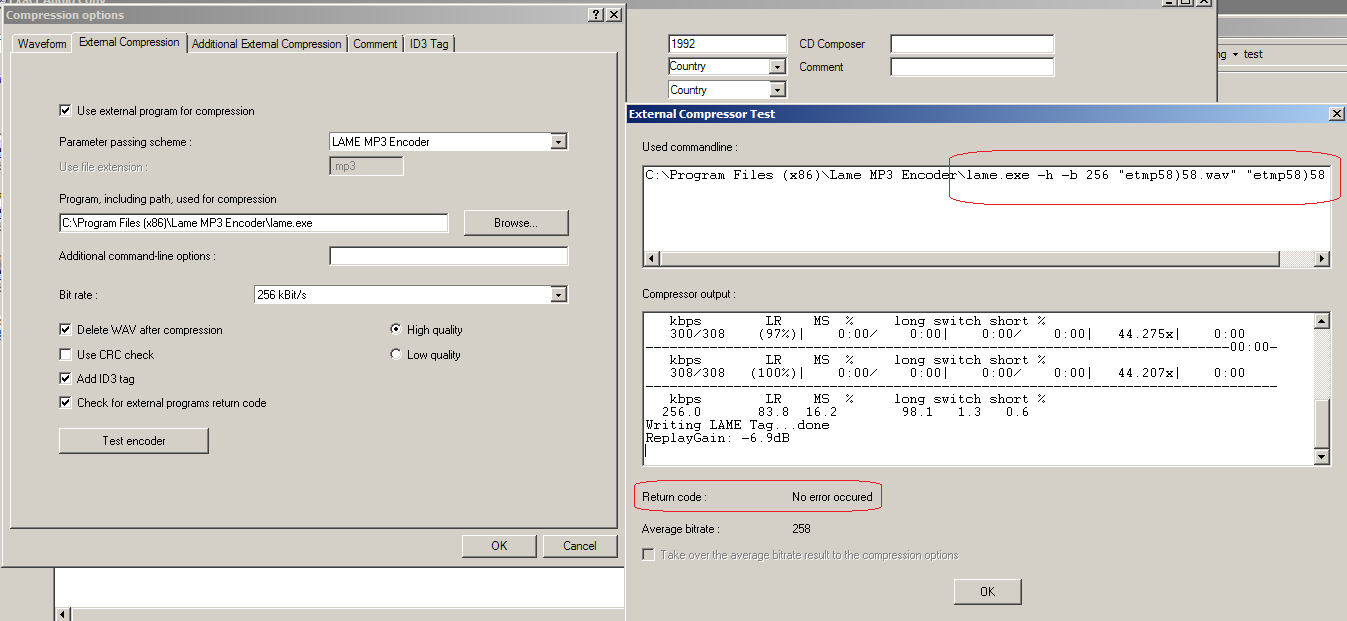Select the External Compression tab
The image size is (1347, 621).
130,42
